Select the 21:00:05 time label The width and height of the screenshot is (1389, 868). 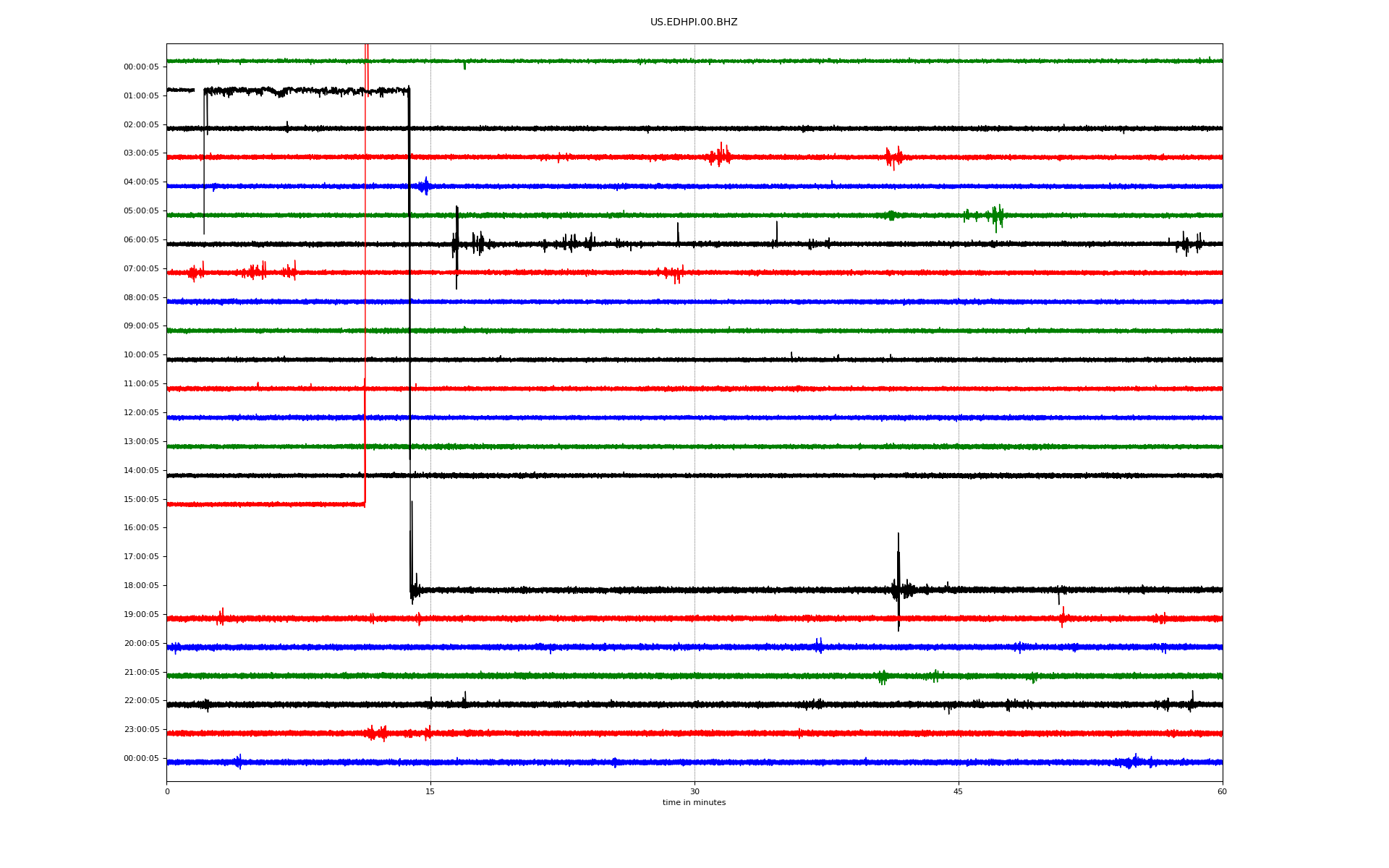coord(141,672)
